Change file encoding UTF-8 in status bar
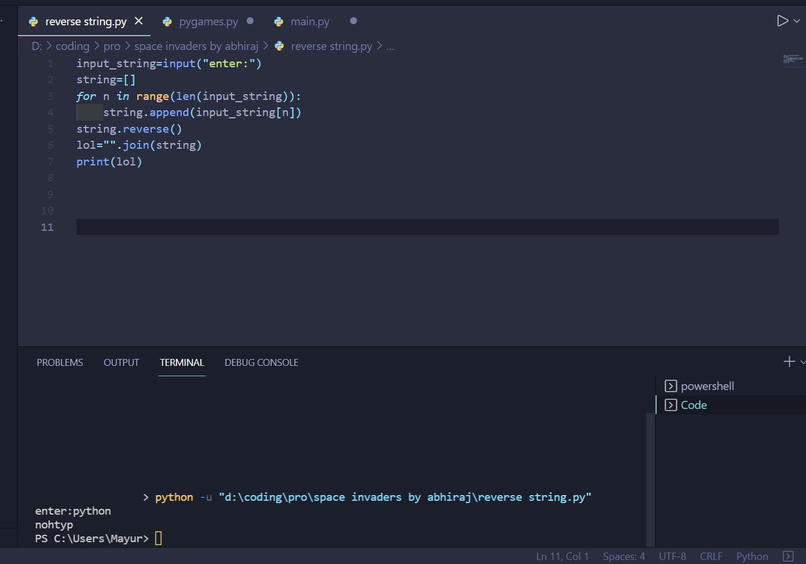The width and height of the screenshot is (806, 564). [672, 556]
